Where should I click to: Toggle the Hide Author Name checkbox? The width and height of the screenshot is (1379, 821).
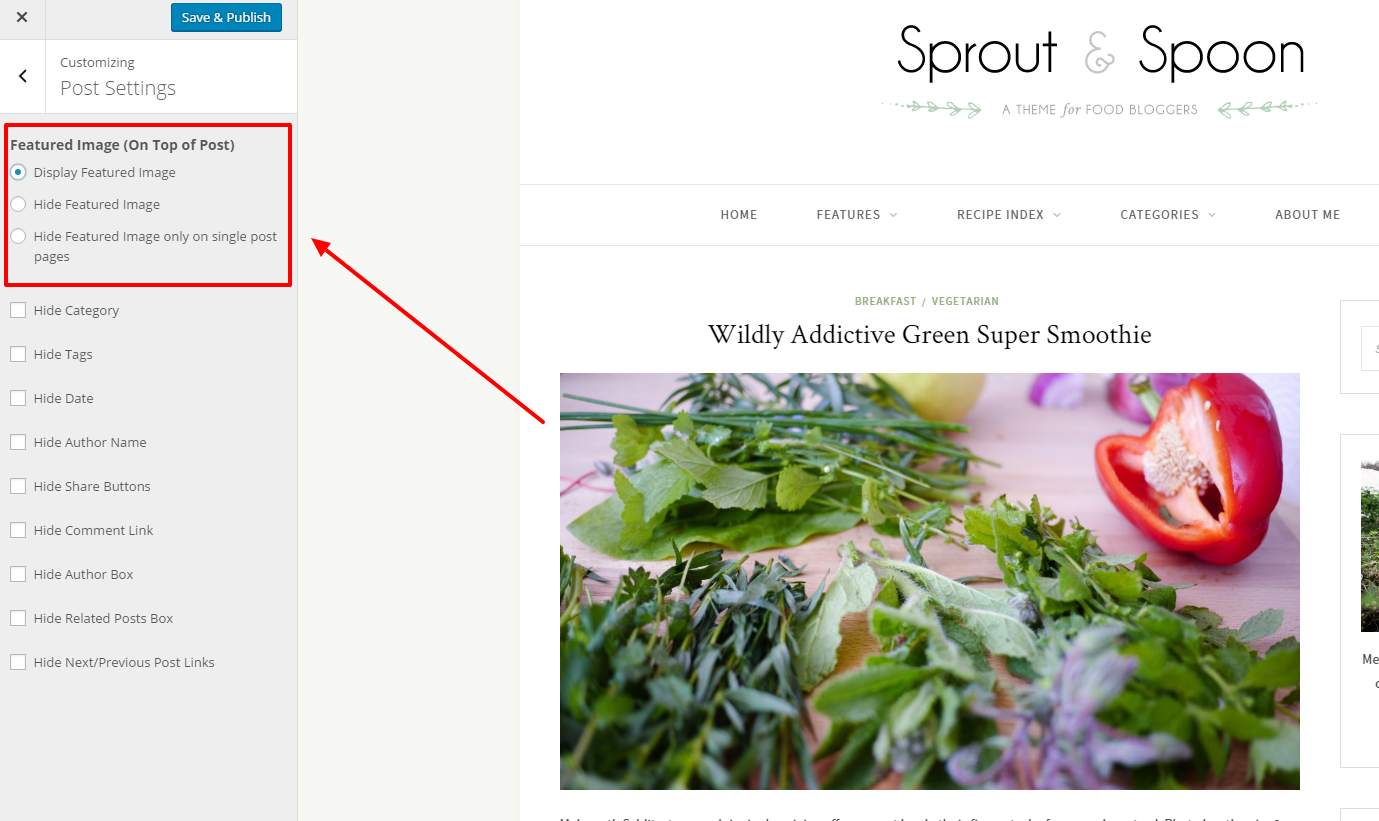18,442
